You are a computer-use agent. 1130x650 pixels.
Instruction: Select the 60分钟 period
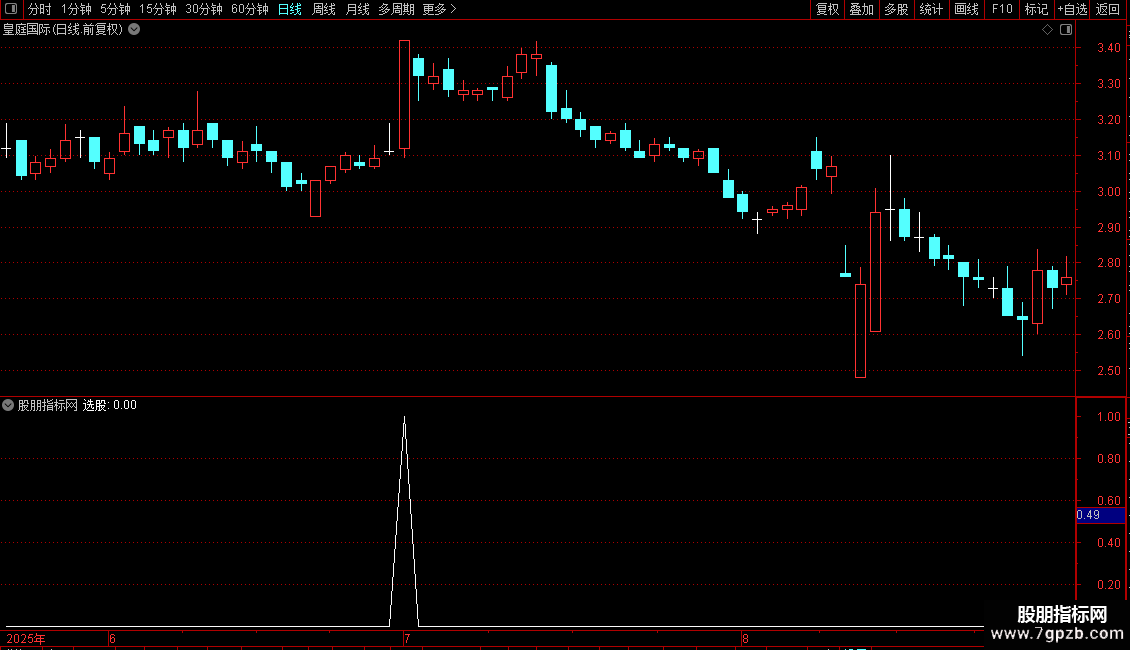point(249,9)
